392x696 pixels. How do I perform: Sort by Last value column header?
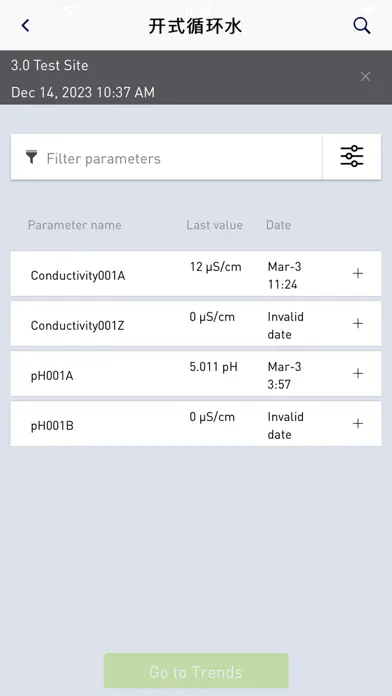[x=214, y=225]
